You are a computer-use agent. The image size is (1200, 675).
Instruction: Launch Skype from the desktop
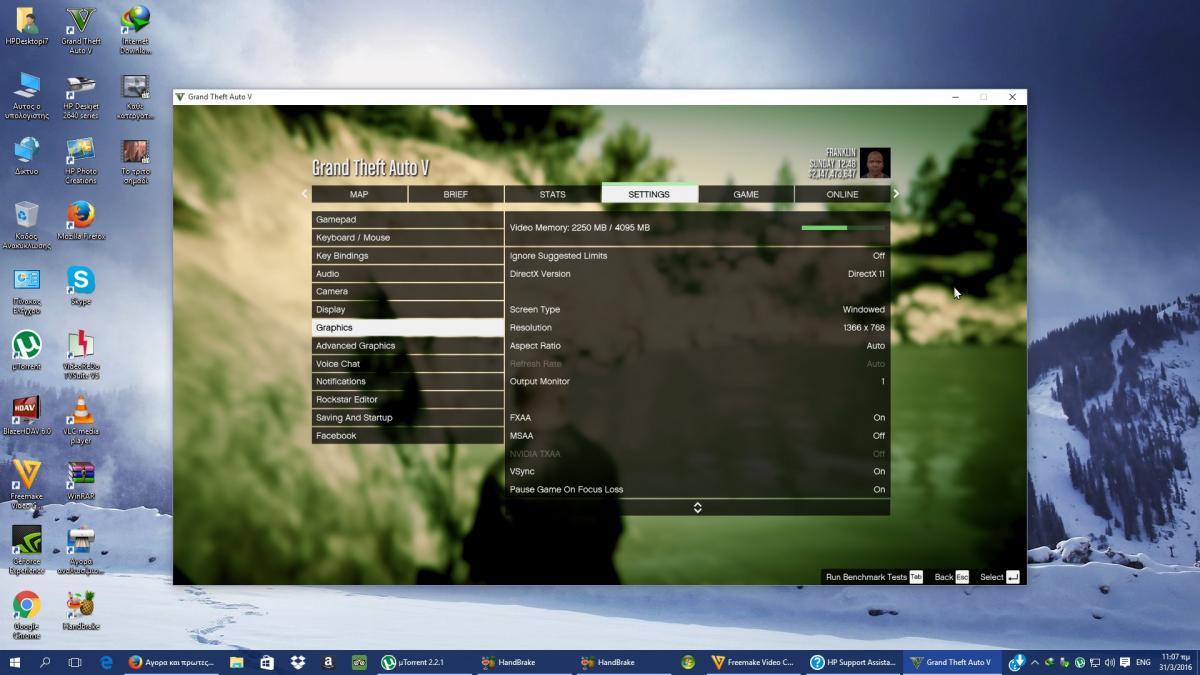(x=80, y=286)
